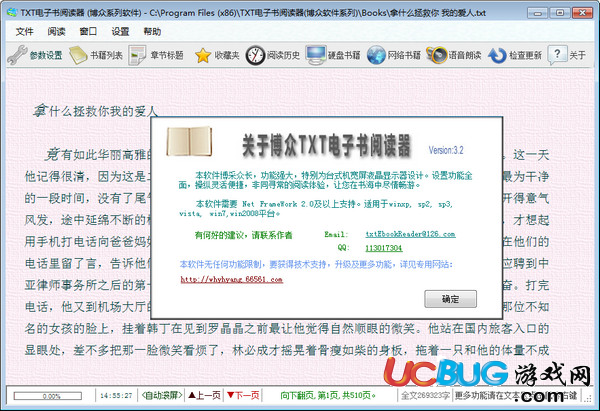Click the 0.00% reading progress bar

(x=48, y=396)
